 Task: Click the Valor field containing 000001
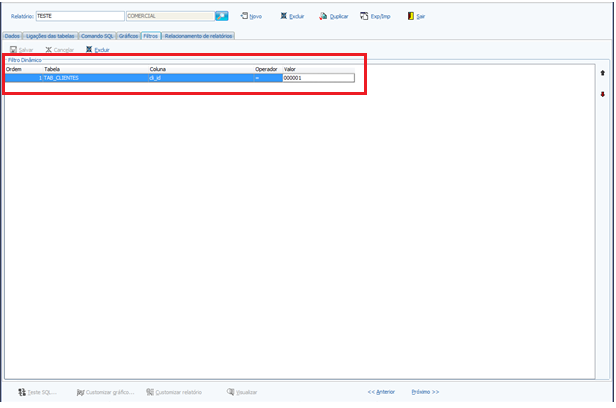(x=319, y=78)
